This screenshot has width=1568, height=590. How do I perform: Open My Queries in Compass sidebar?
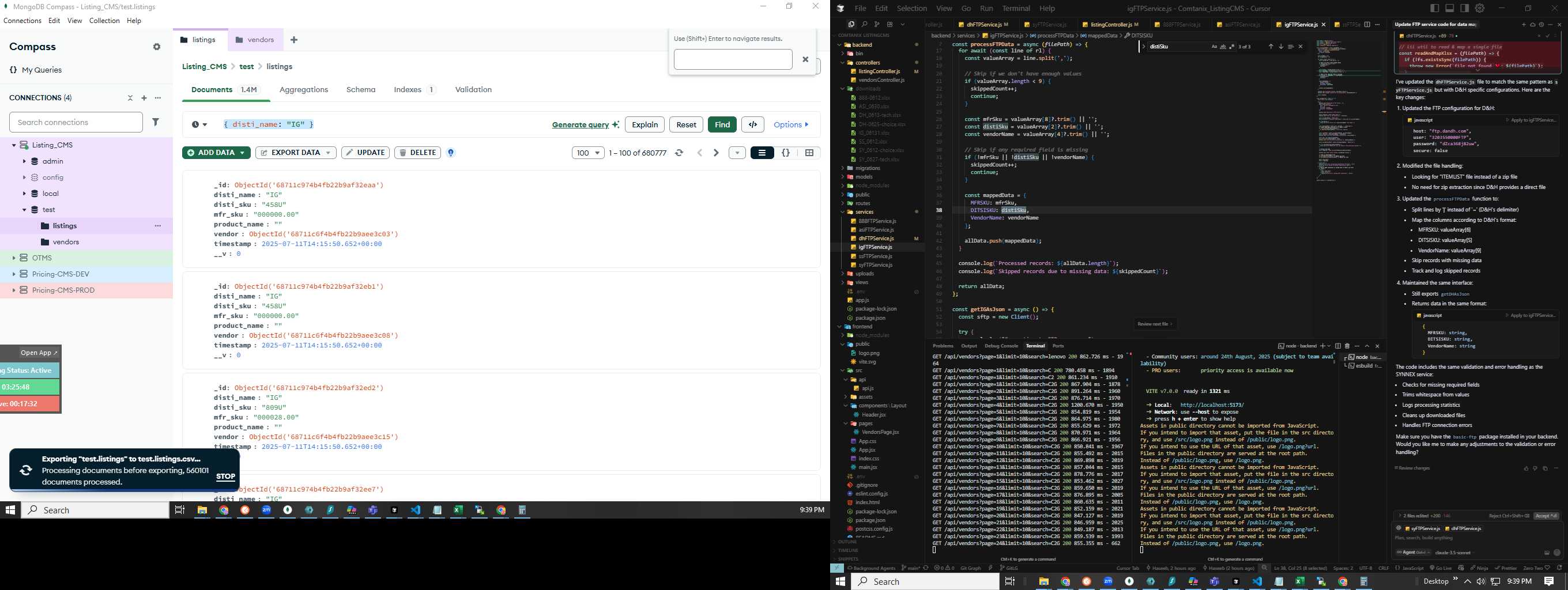pyautogui.click(x=36, y=70)
